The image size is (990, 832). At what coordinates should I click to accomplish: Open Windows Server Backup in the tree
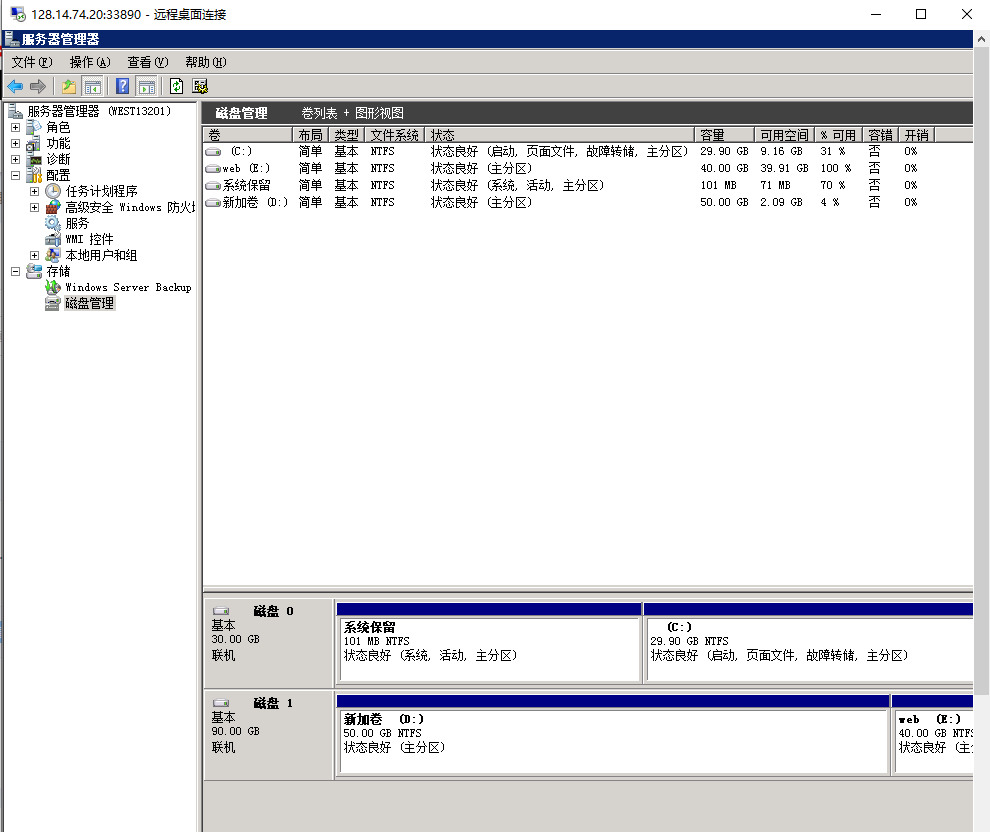click(x=127, y=287)
